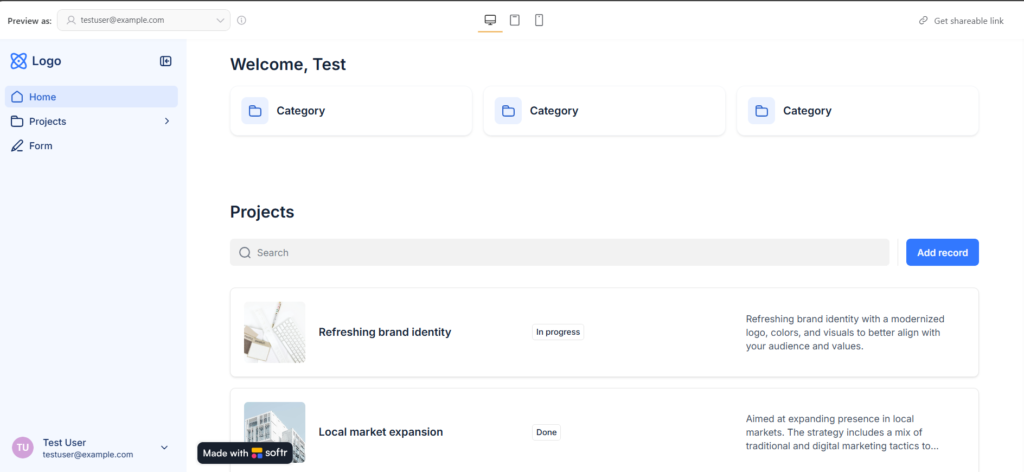Click the In progress status tag
This screenshot has width=1024, height=472.
coord(558,332)
